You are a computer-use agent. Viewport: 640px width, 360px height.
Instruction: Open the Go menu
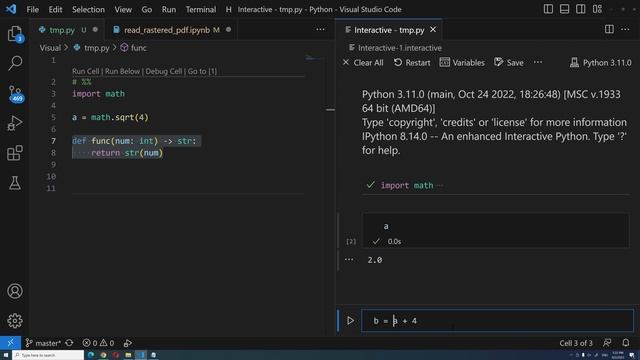(x=147, y=9)
